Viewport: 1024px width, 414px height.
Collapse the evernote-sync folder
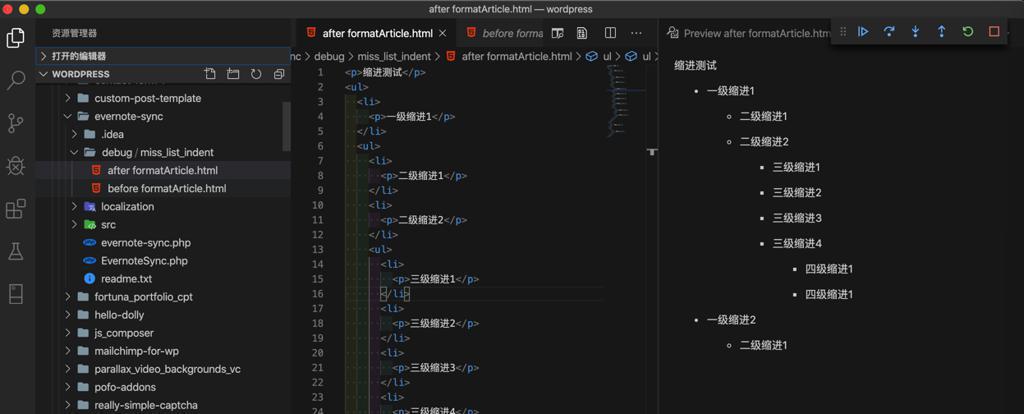tap(67, 116)
